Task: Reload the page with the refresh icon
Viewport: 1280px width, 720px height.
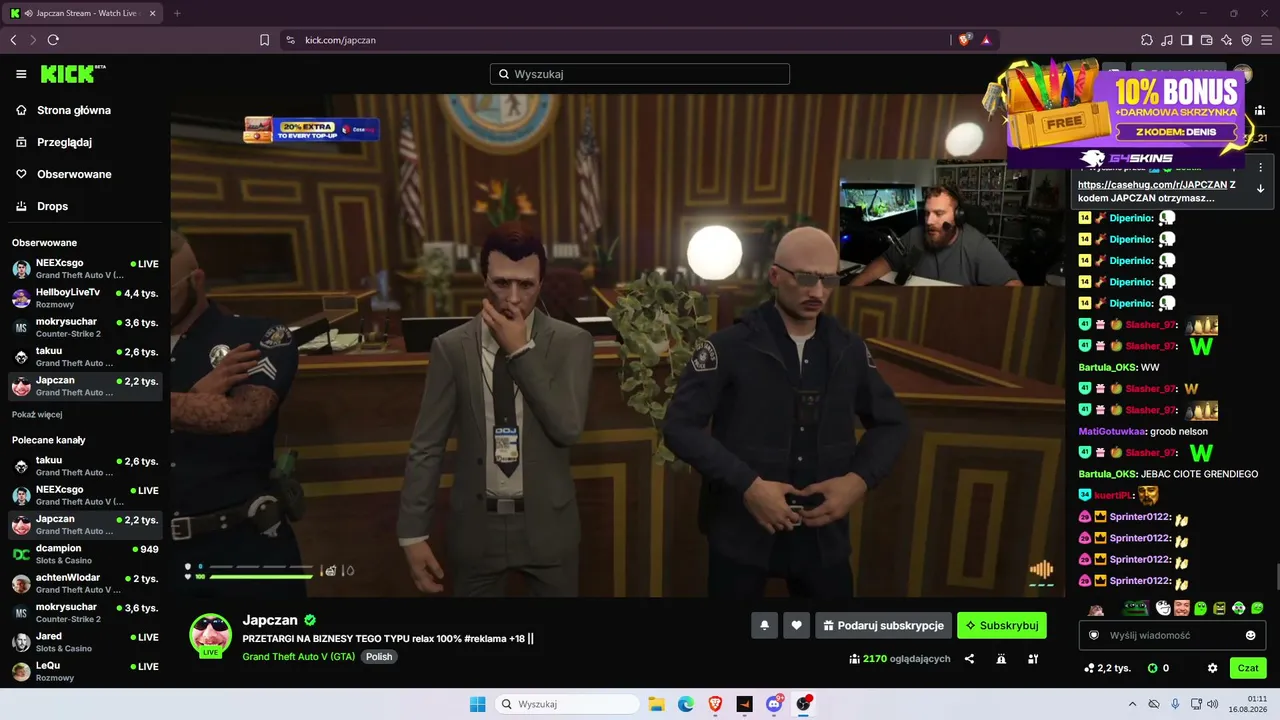Action: point(53,40)
